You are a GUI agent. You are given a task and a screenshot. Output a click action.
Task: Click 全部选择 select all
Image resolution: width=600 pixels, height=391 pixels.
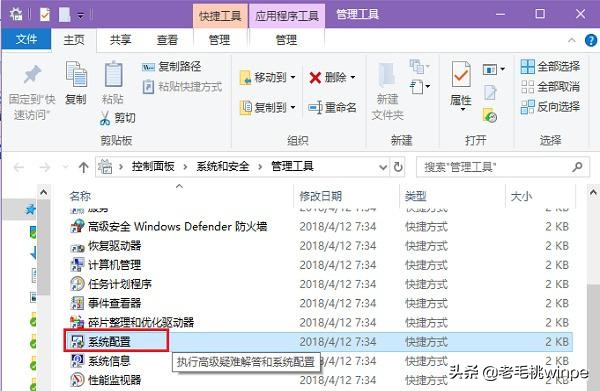550,67
